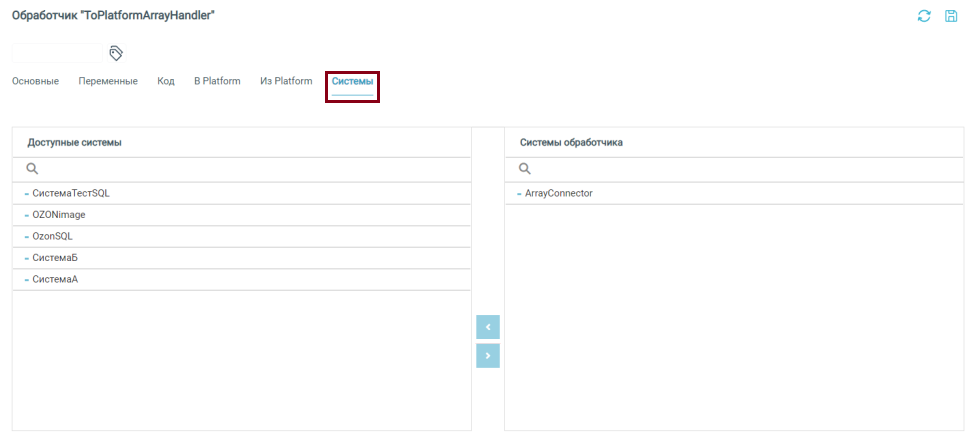Switch to the Основные tab
Screen dimensions: 978x439
(35, 81)
